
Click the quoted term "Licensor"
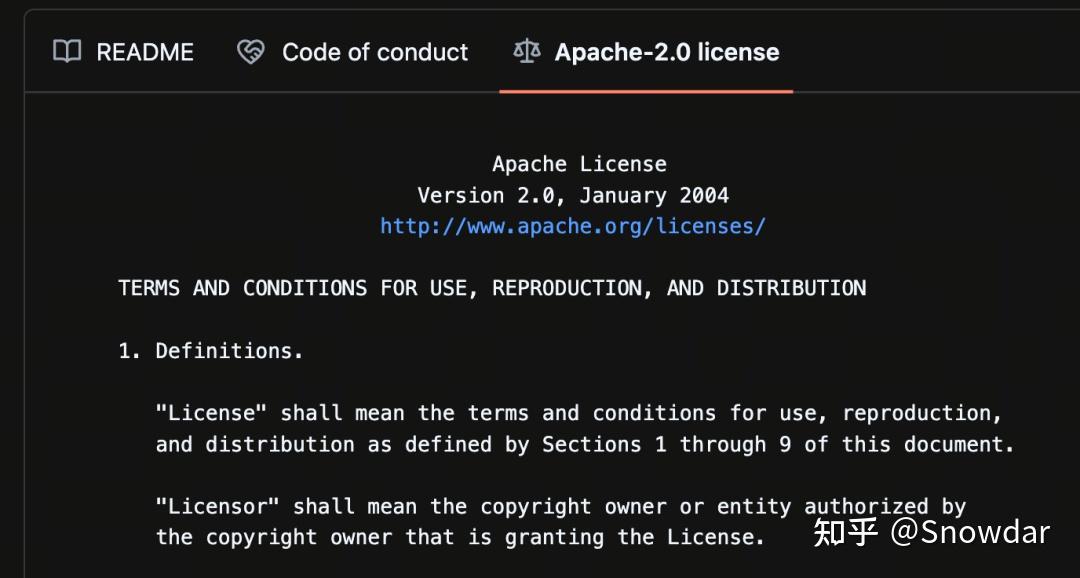click(x=218, y=507)
